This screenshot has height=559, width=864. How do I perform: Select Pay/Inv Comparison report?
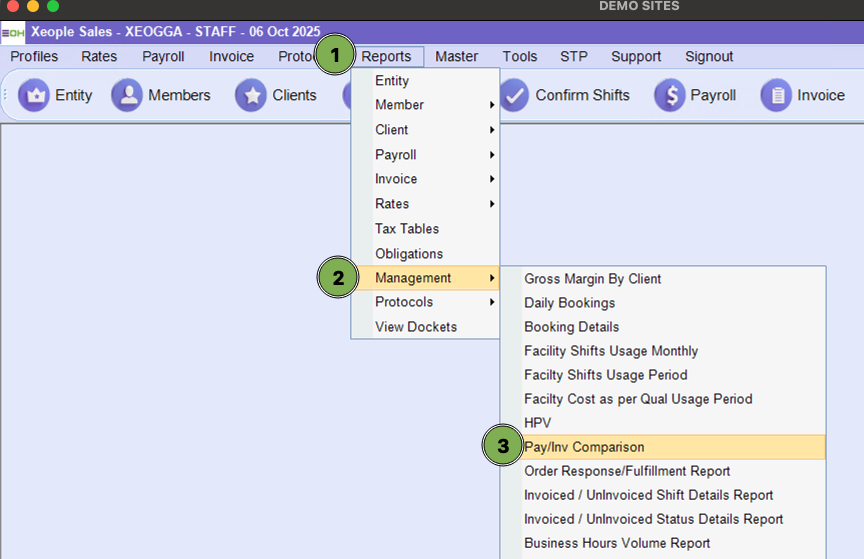coord(584,447)
